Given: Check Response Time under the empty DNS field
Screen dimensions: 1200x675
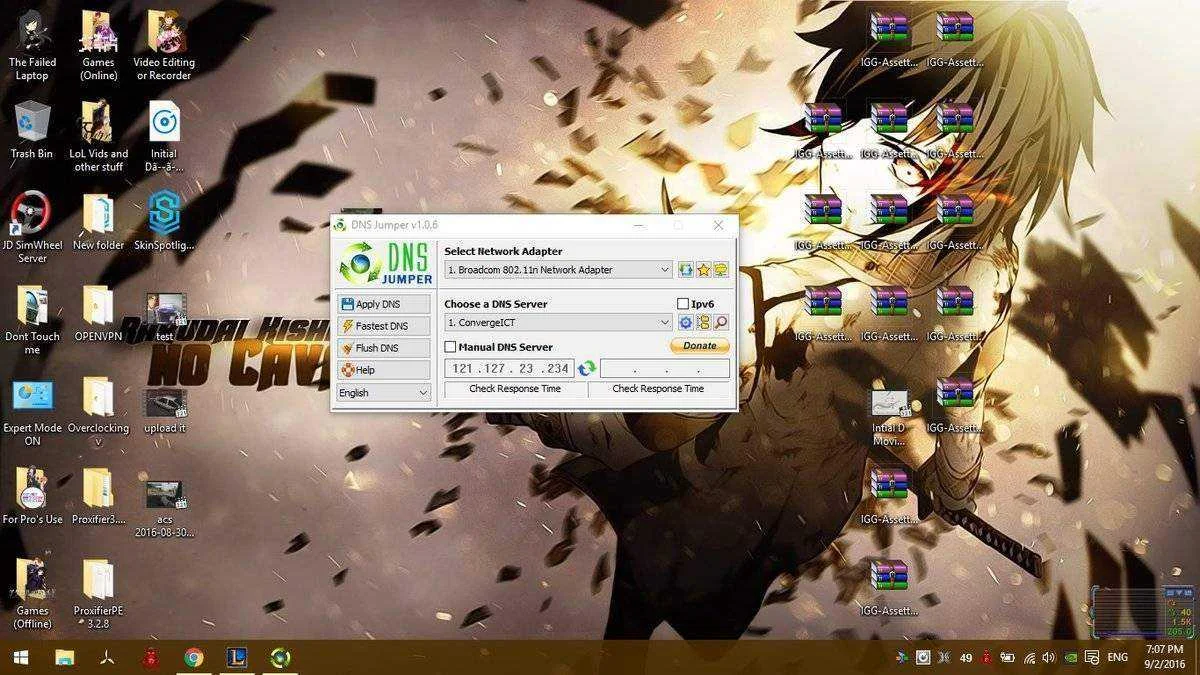Looking at the screenshot, I should pos(658,389).
